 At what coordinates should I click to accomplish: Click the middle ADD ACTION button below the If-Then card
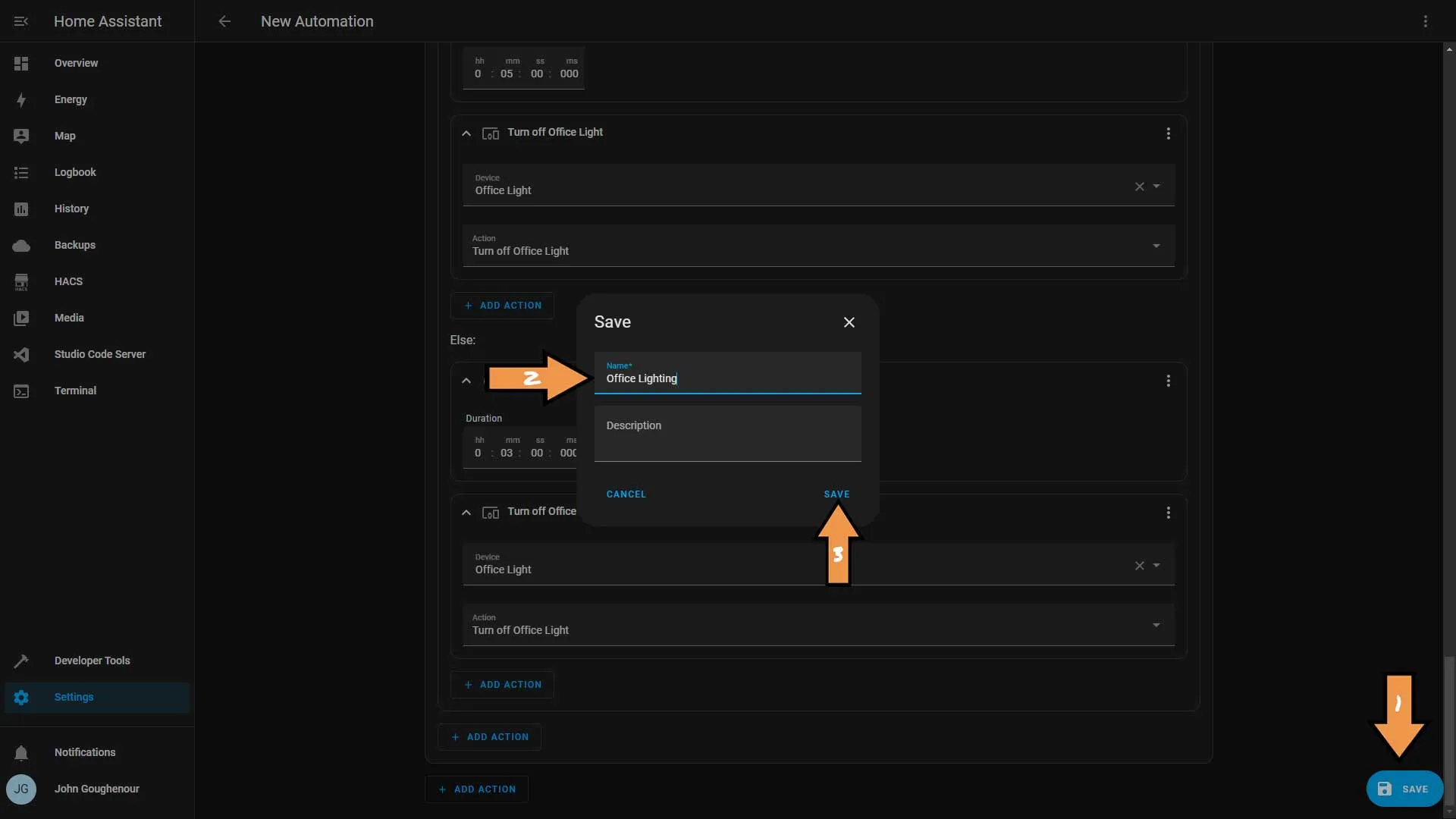point(489,737)
